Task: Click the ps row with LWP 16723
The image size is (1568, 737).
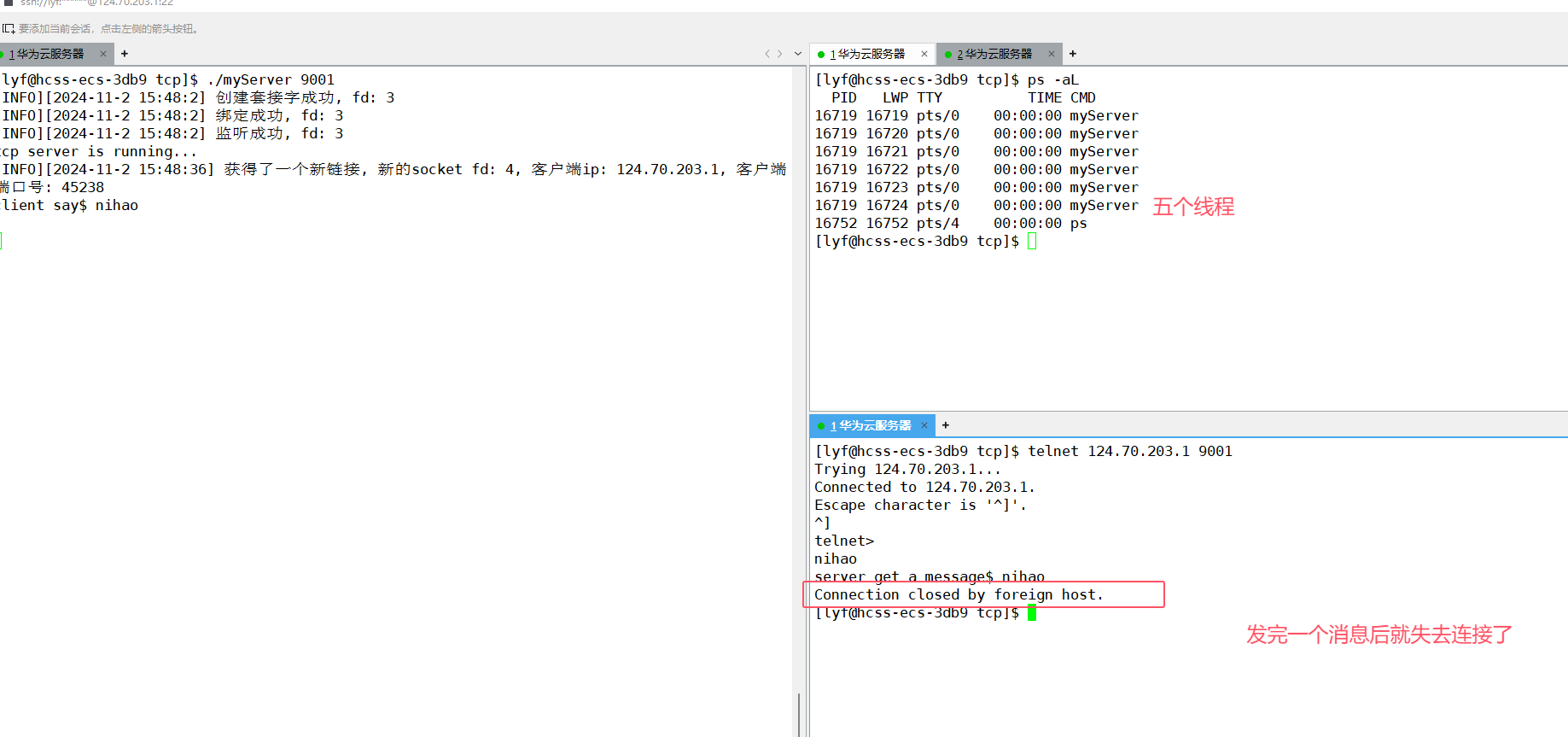Action: click(976, 187)
